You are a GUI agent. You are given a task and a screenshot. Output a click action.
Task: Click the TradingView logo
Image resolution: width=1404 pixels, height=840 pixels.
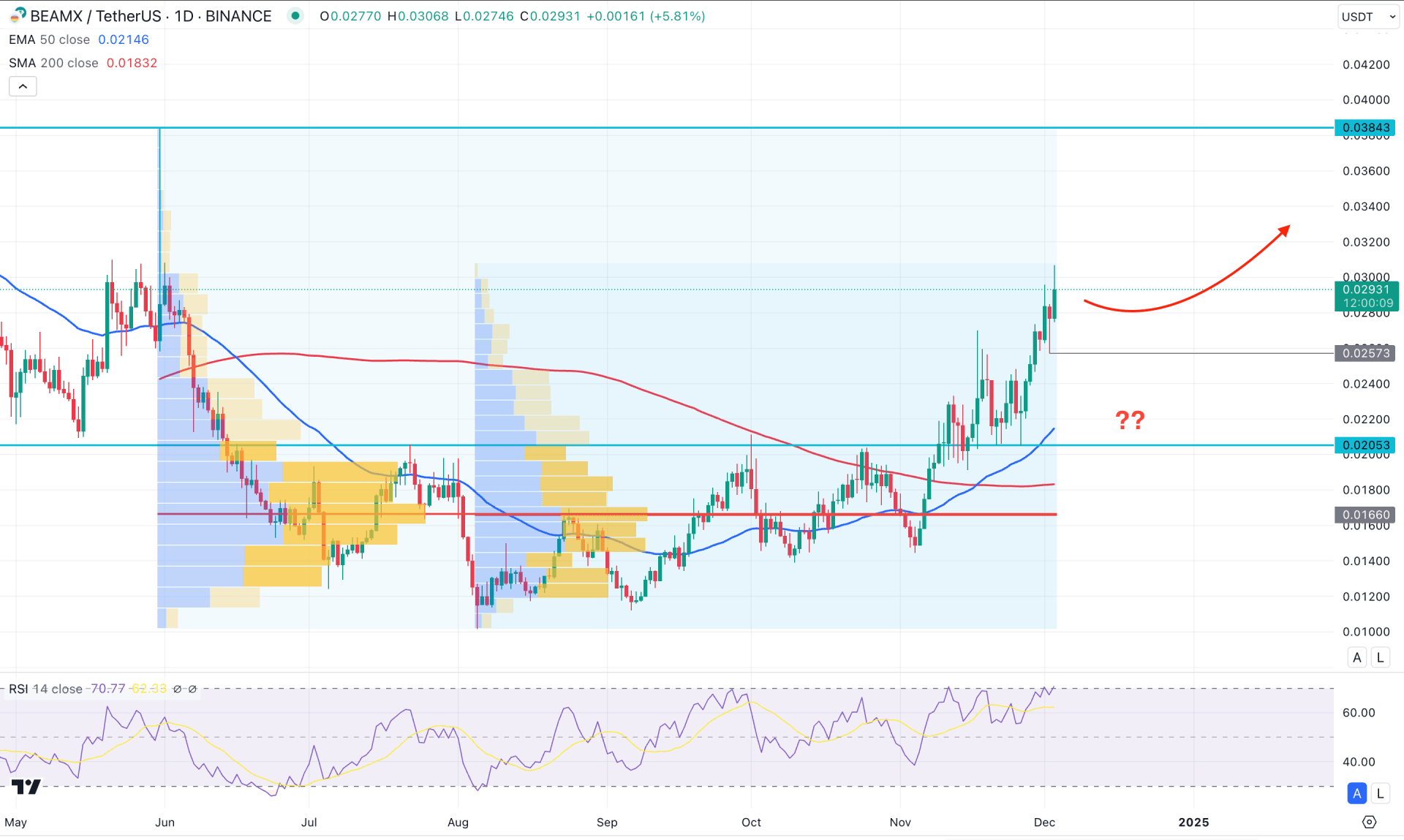26,787
